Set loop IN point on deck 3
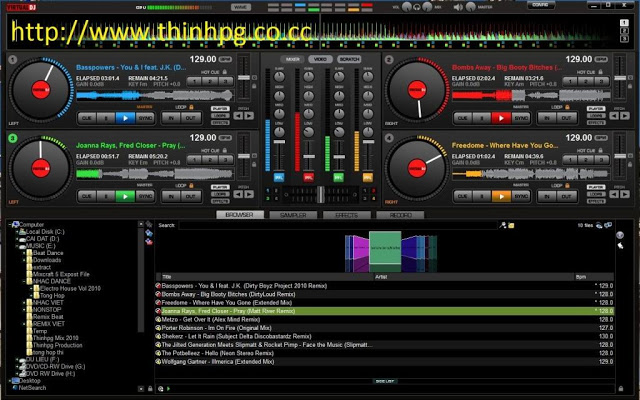The height and width of the screenshot is (400, 640). [171, 196]
